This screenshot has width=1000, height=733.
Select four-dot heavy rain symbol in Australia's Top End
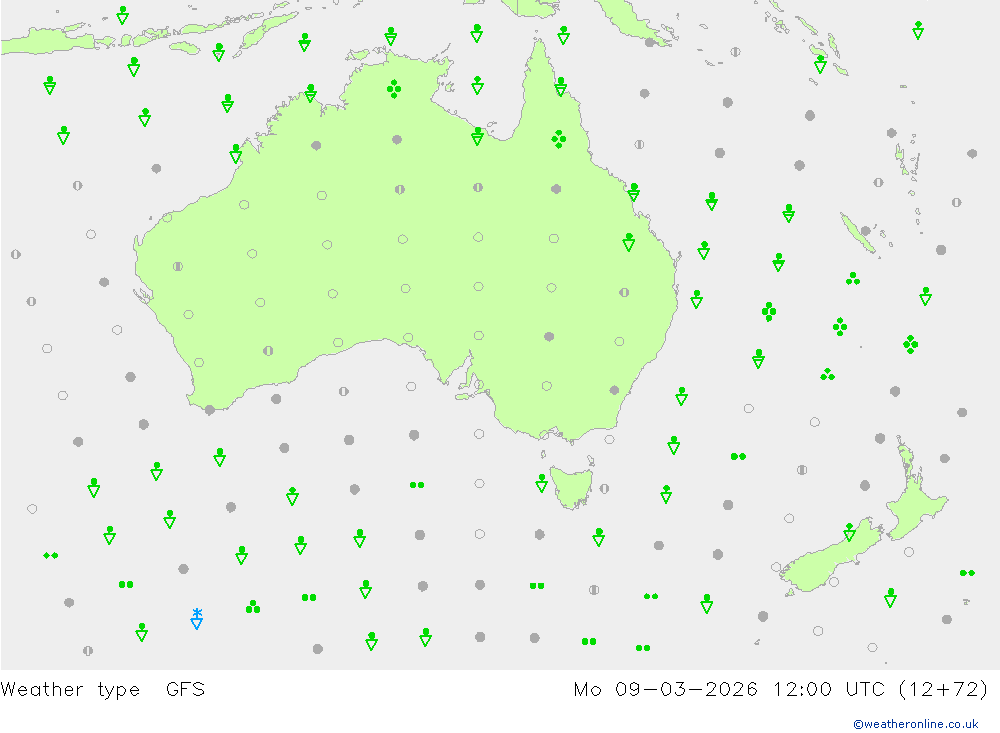point(394,89)
